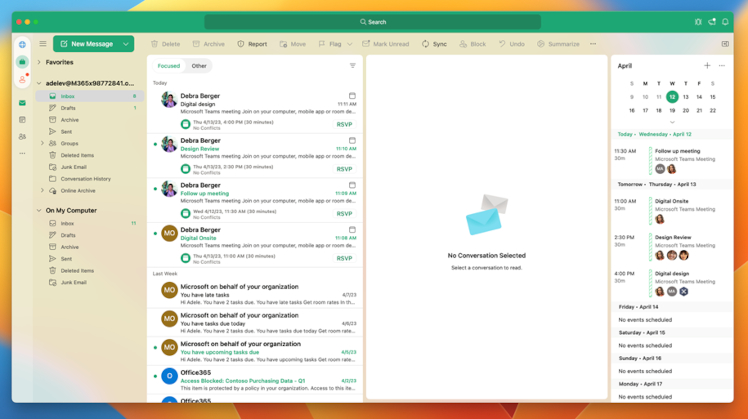Screen dimensions: 748x419
Task: Open notifications bell icon
Action: click(x=725, y=22)
